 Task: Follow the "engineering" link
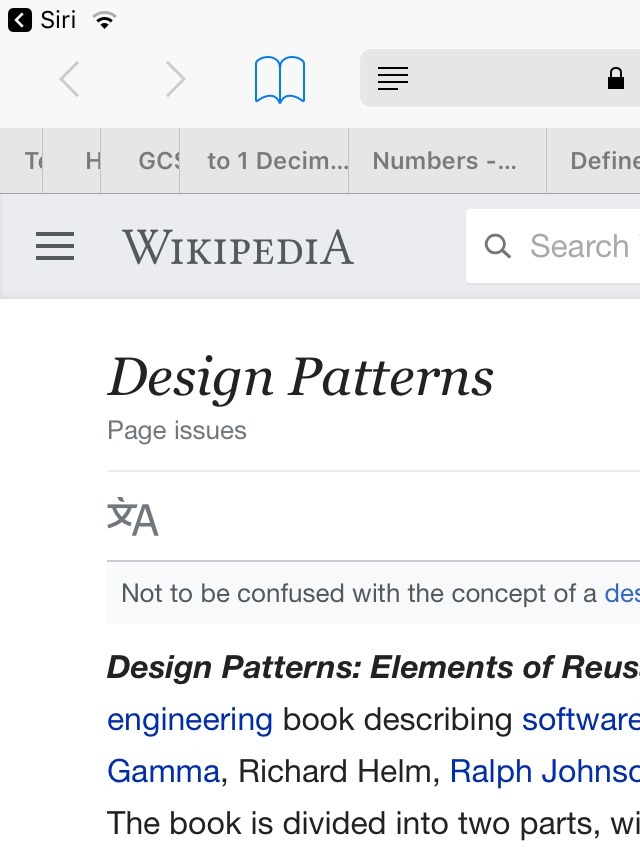(190, 719)
